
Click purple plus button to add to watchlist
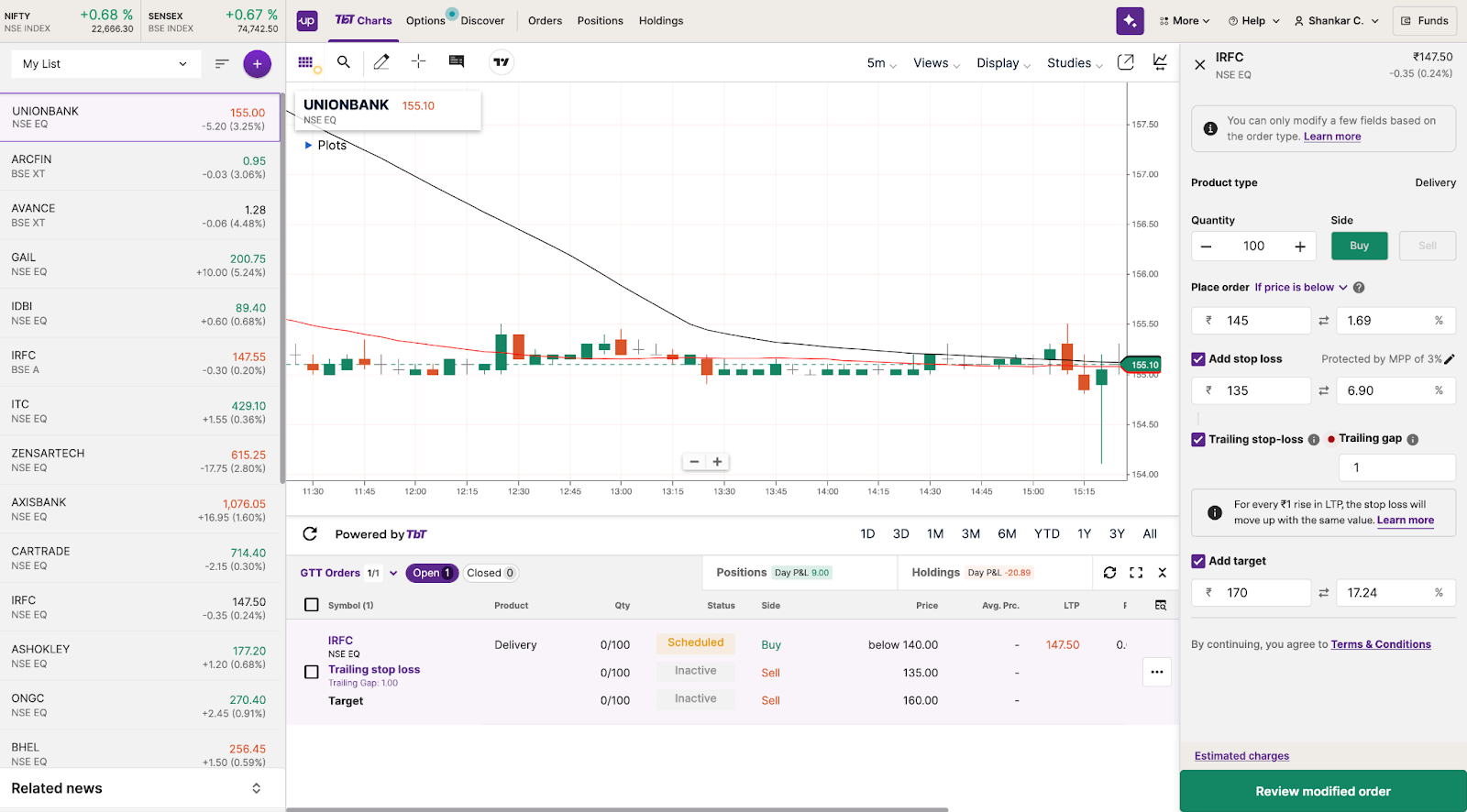257,64
